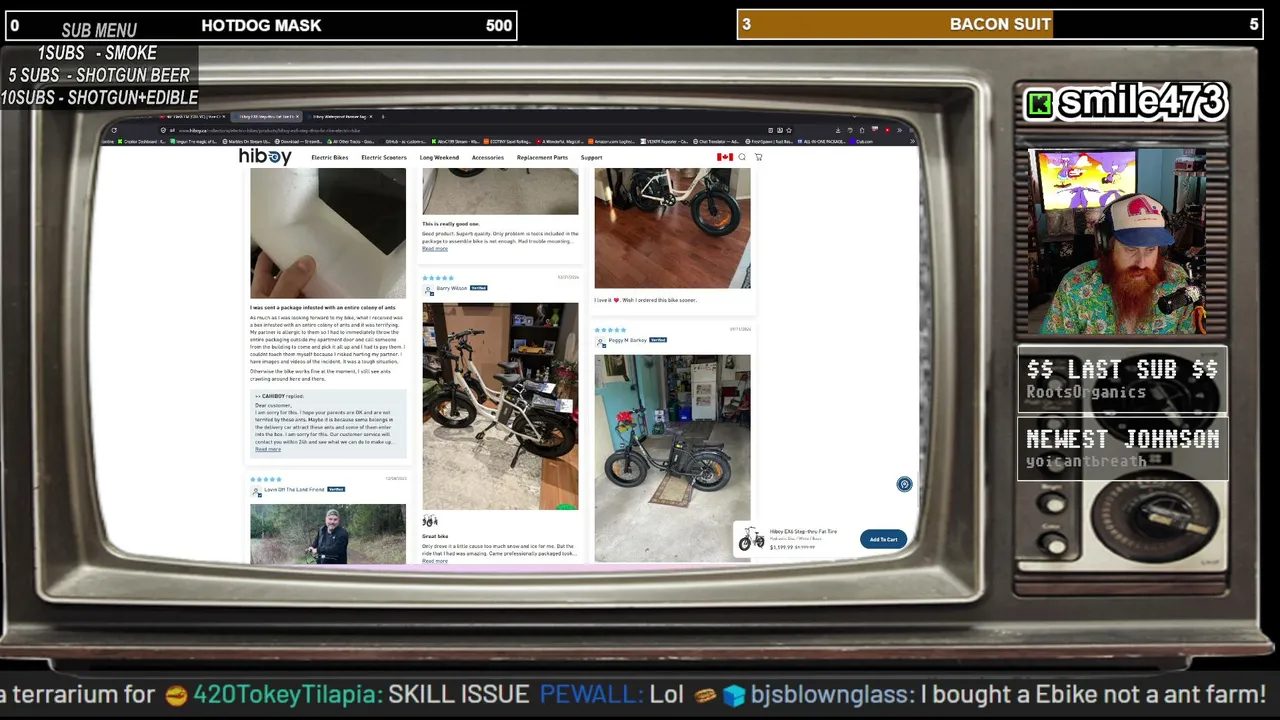Click the Canada flag region selector

(x=725, y=157)
